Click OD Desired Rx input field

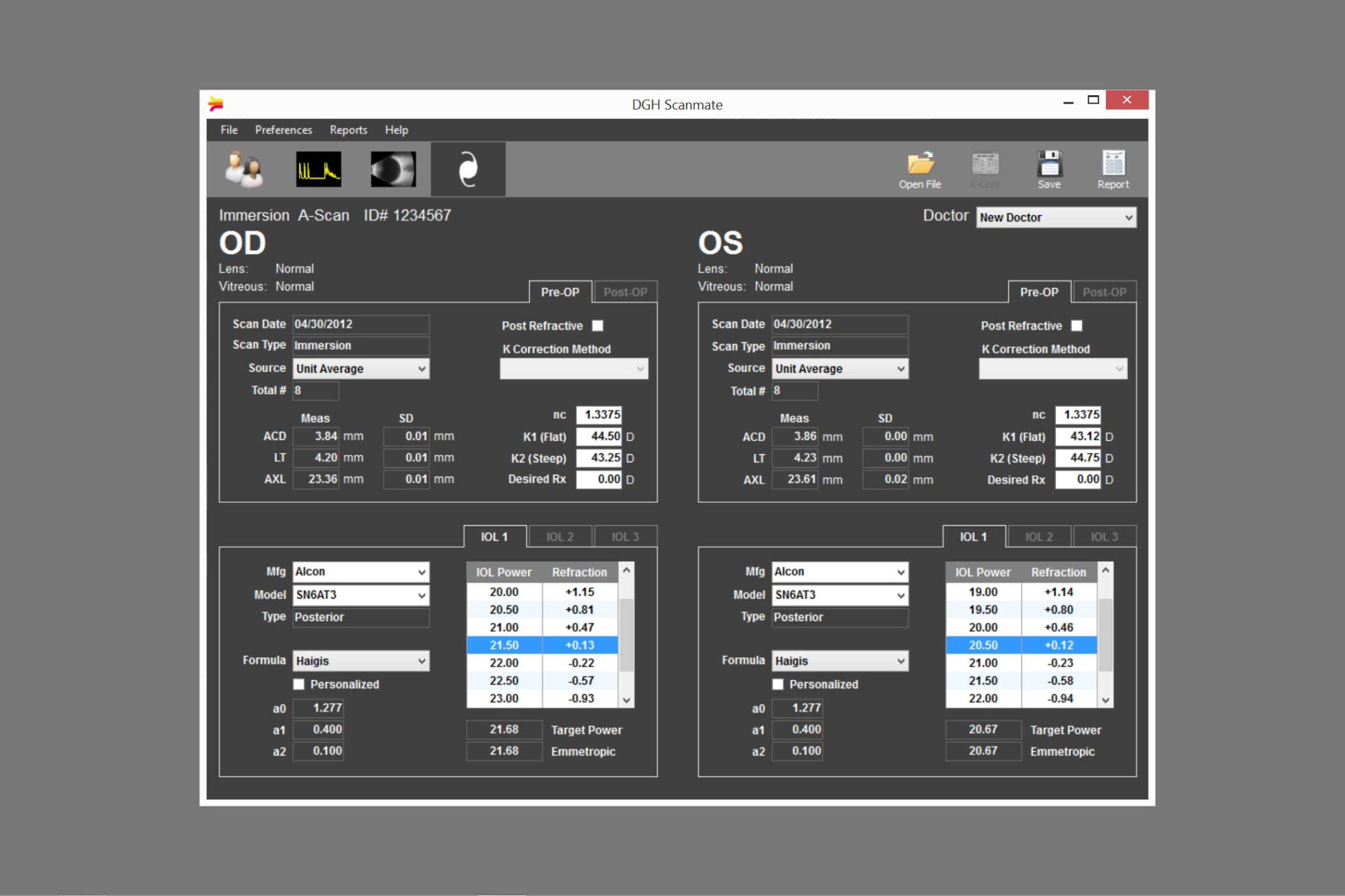tap(599, 479)
